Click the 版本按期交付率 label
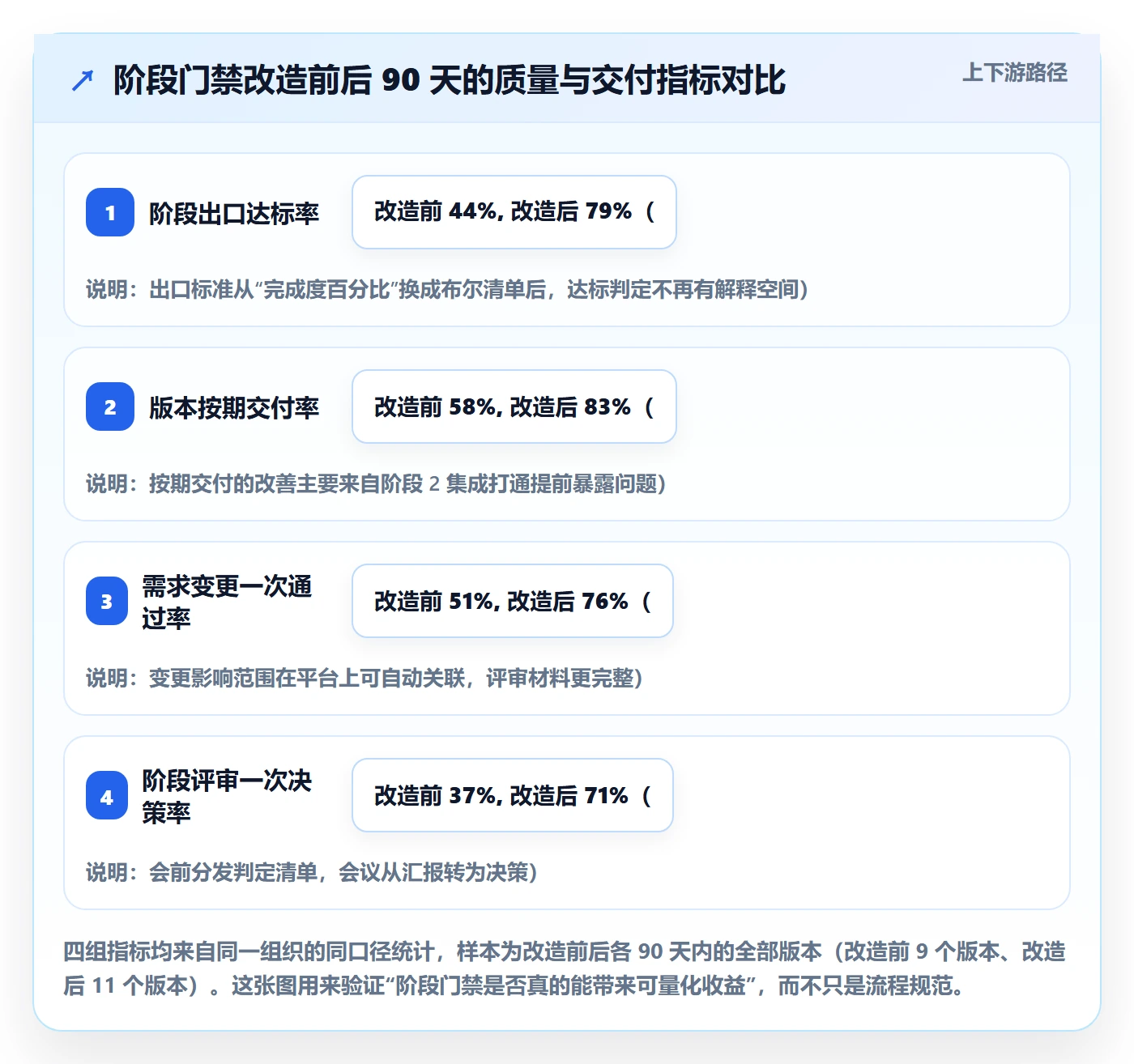Screen dimensions: 1134x1064 point(234,407)
